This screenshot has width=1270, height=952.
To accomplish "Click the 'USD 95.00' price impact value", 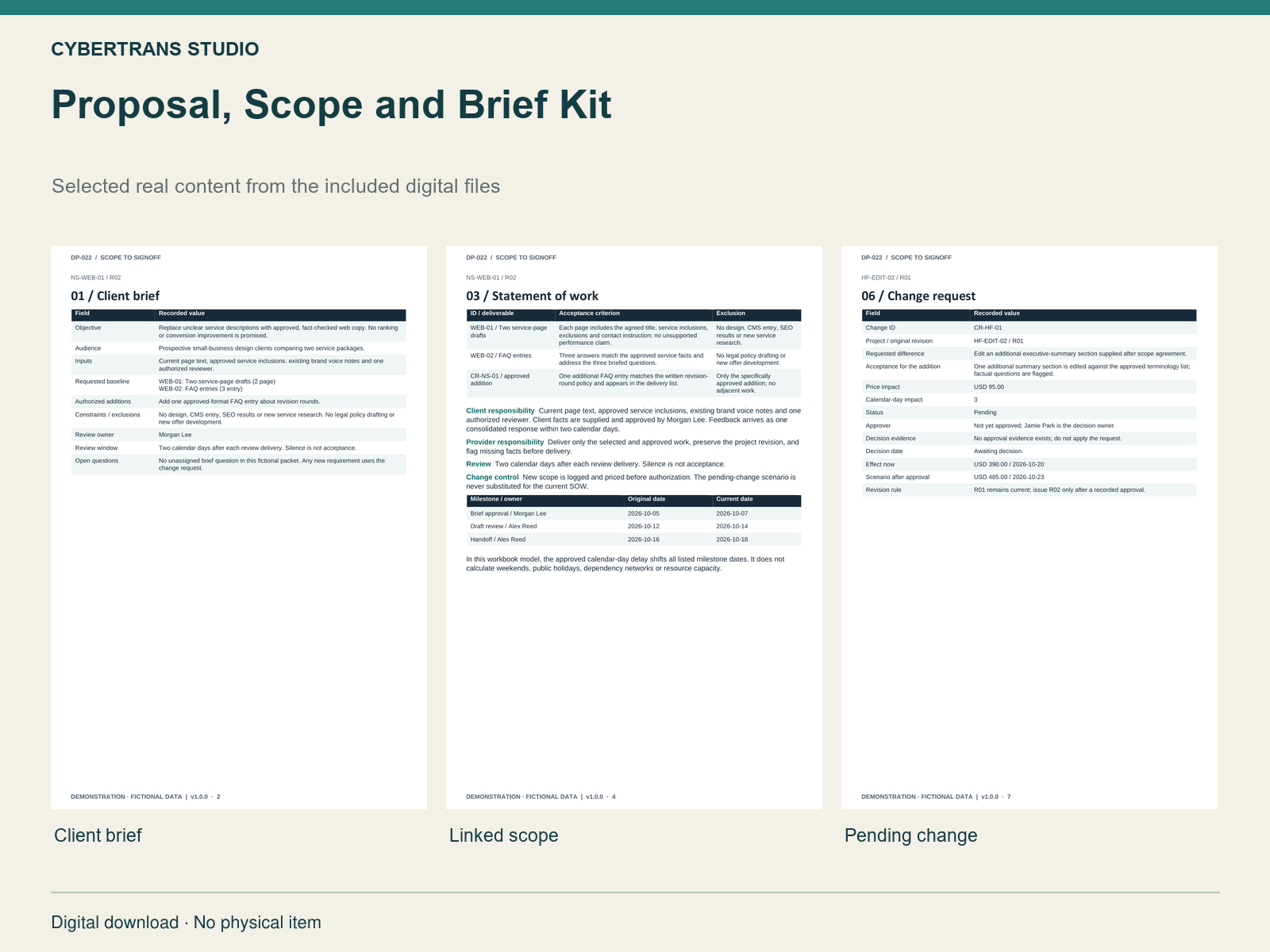I will (989, 387).
